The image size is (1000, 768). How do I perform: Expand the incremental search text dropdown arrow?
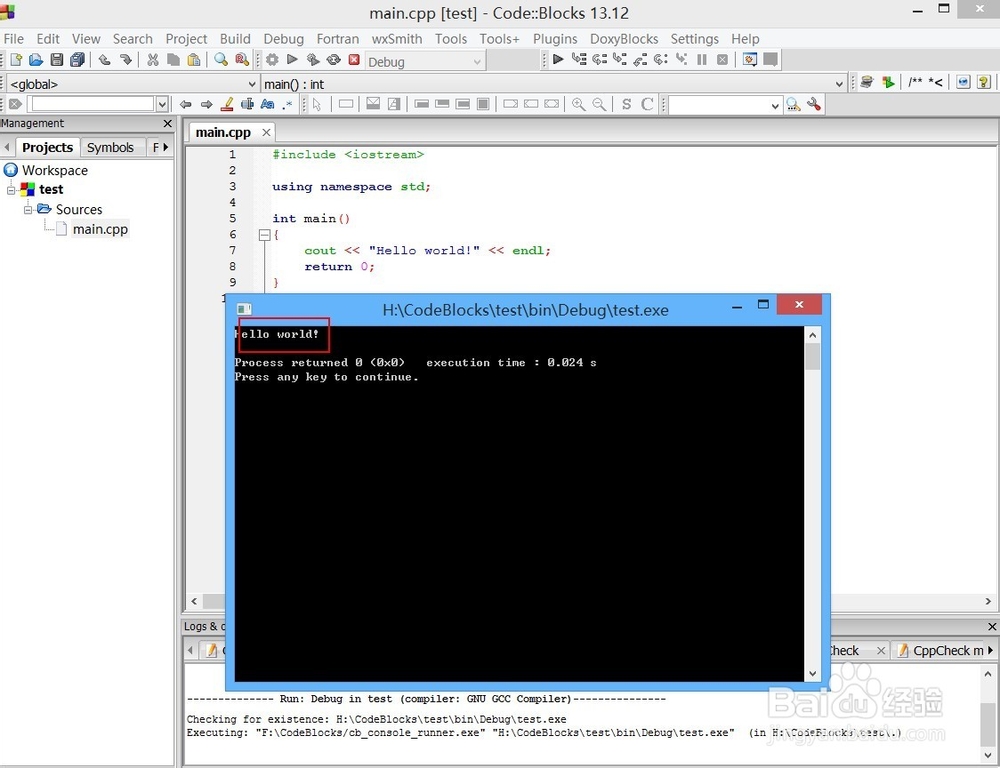click(x=162, y=104)
